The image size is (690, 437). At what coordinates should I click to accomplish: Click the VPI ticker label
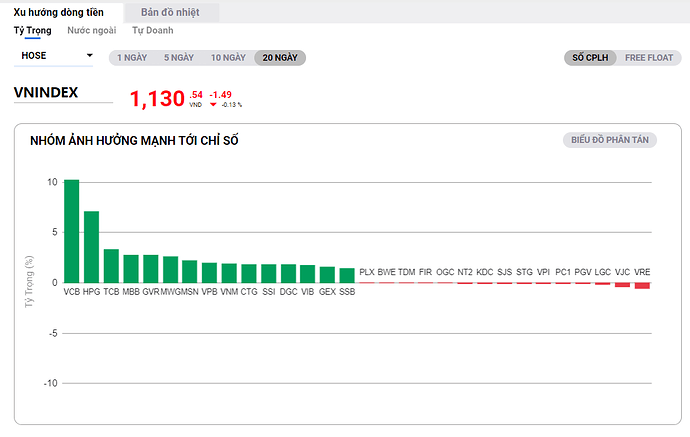pos(543,272)
